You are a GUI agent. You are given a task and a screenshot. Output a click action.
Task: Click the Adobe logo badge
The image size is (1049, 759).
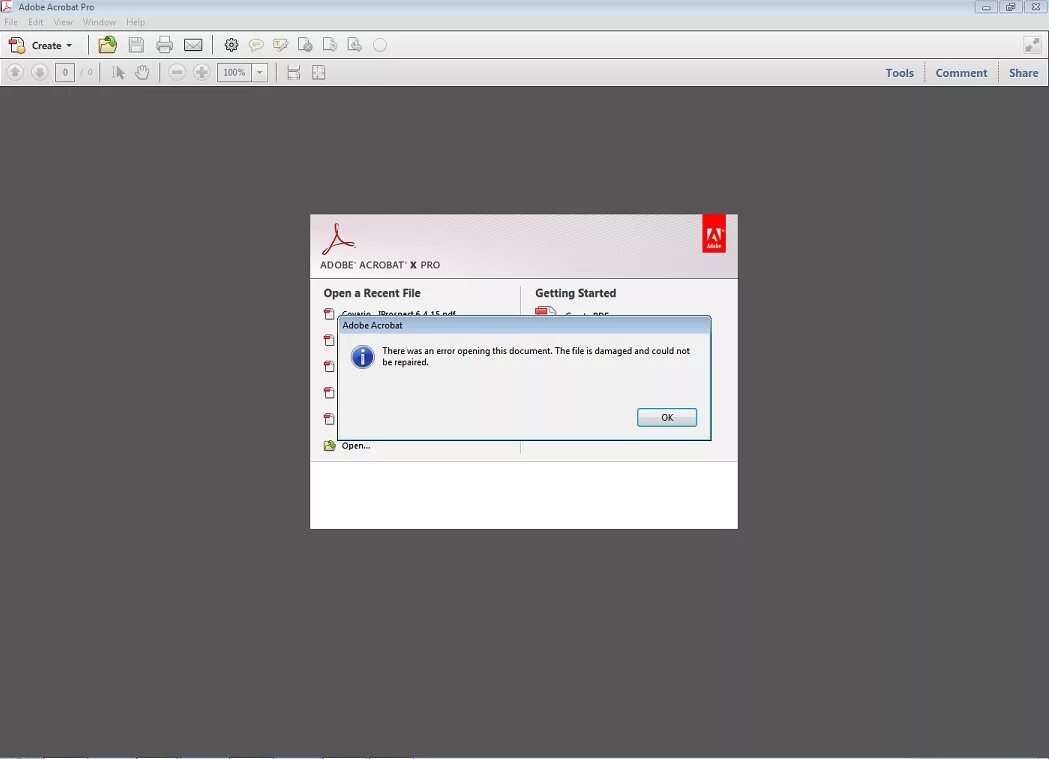[x=714, y=233]
